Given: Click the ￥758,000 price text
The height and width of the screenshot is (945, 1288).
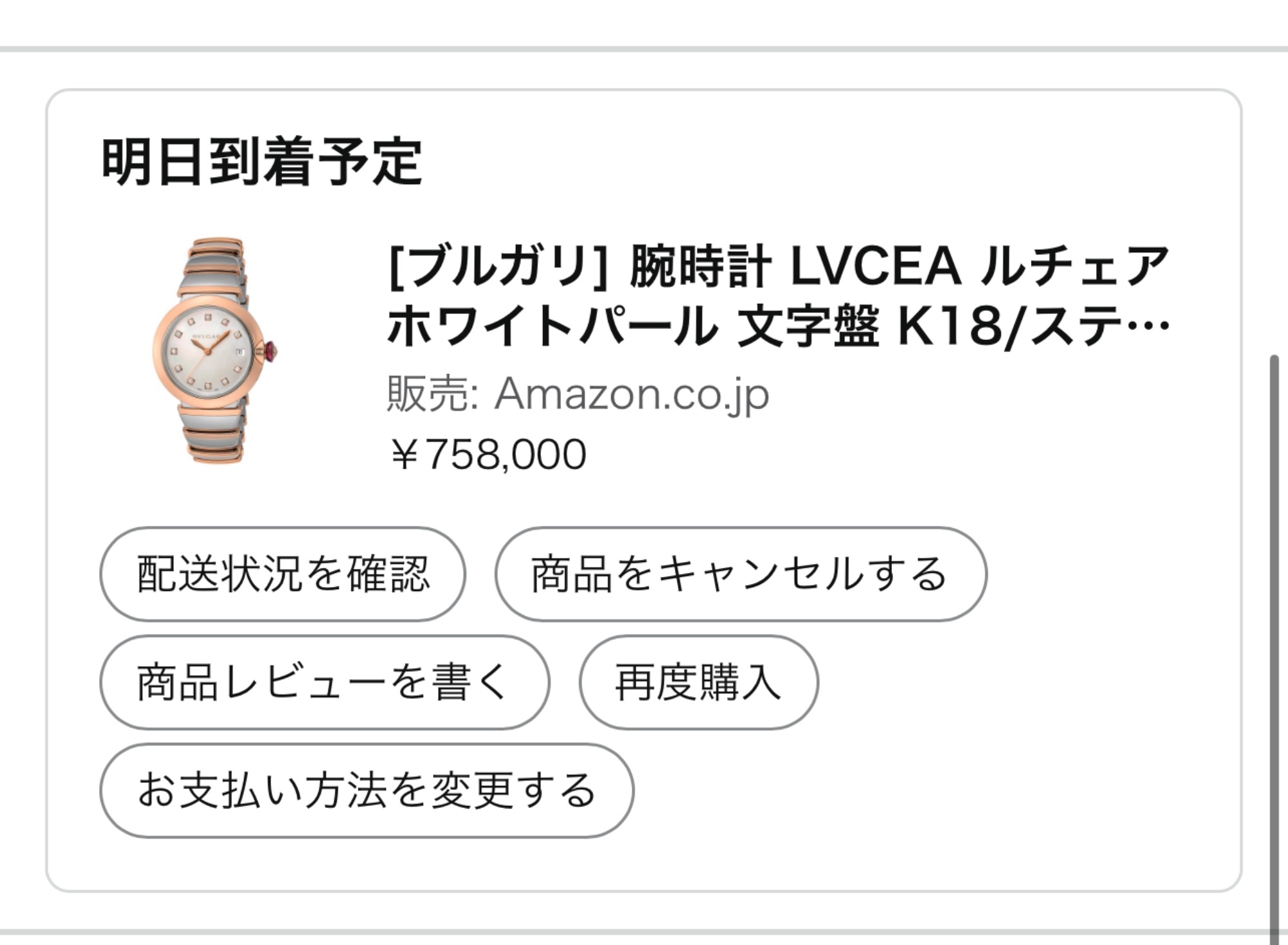Looking at the screenshot, I should (489, 454).
